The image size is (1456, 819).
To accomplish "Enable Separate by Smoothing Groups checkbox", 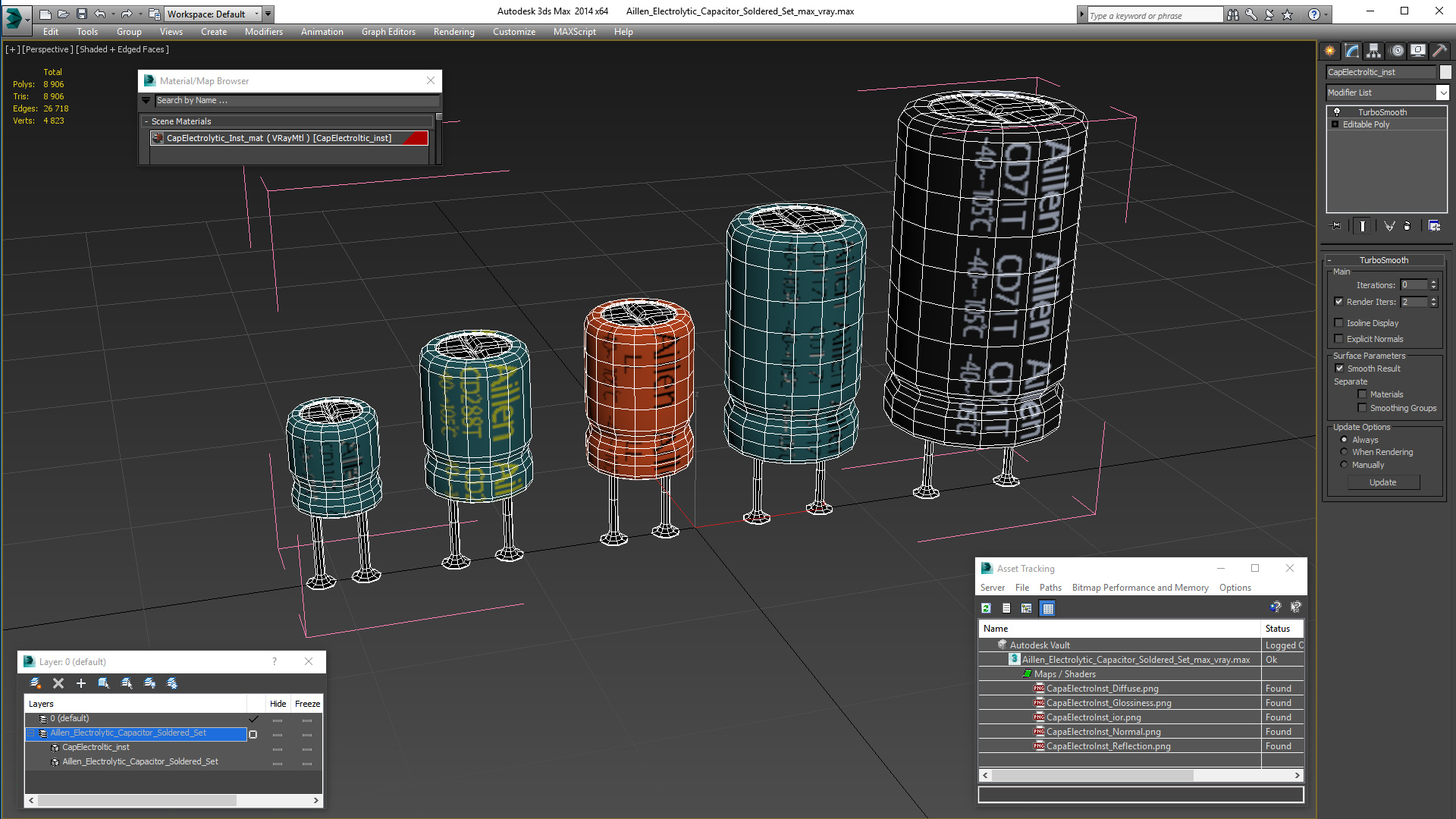I will [x=1362, y=408].
